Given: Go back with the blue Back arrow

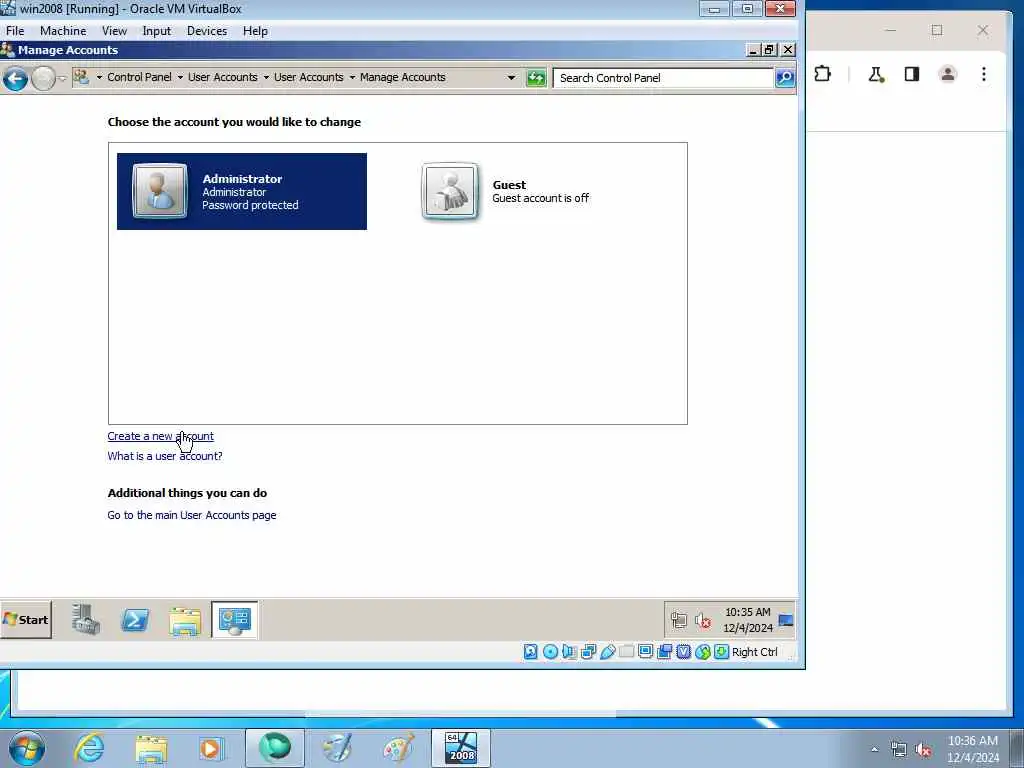Looking at the screenshot, I should click(x=15, y=79).
